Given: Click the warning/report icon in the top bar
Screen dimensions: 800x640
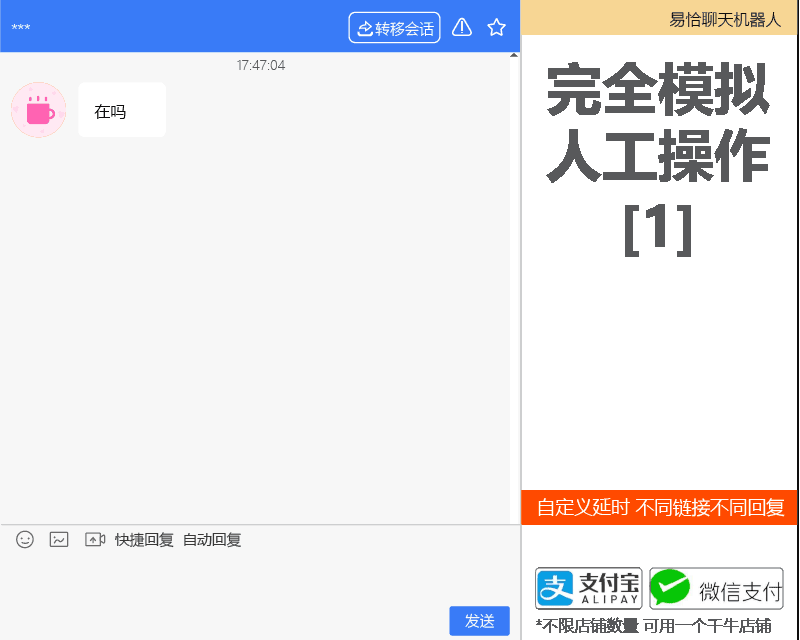Looking at the screenshot, I should click(x=461, y=27).
